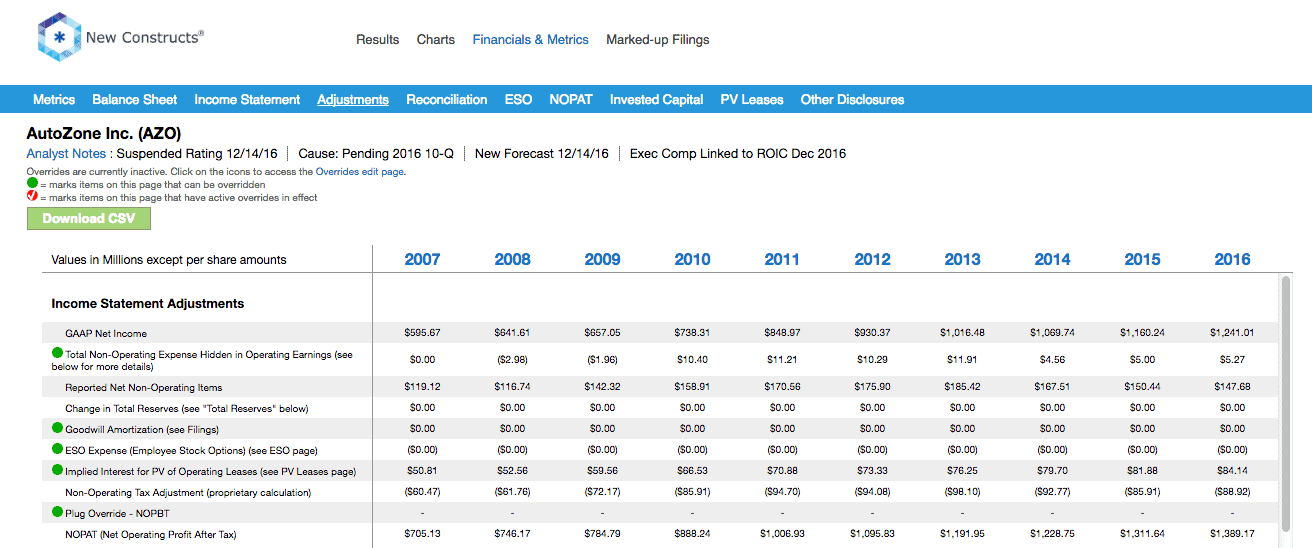Click the 2012 column year header
Image resolution: width=1312 pixels, height=548 pixels.
872,259
